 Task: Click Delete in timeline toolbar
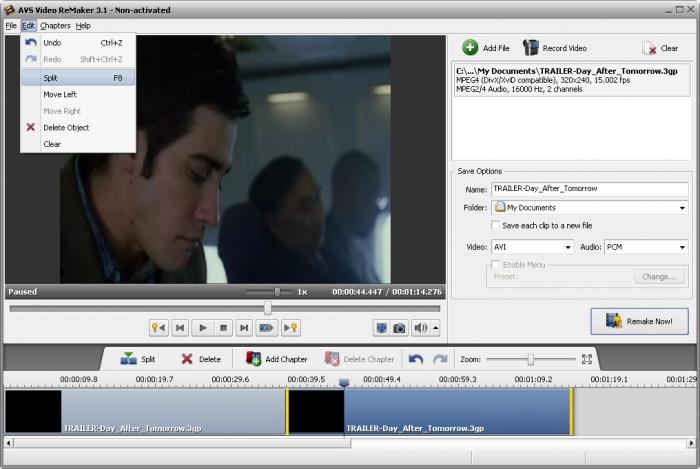click(x=201, y=359)
